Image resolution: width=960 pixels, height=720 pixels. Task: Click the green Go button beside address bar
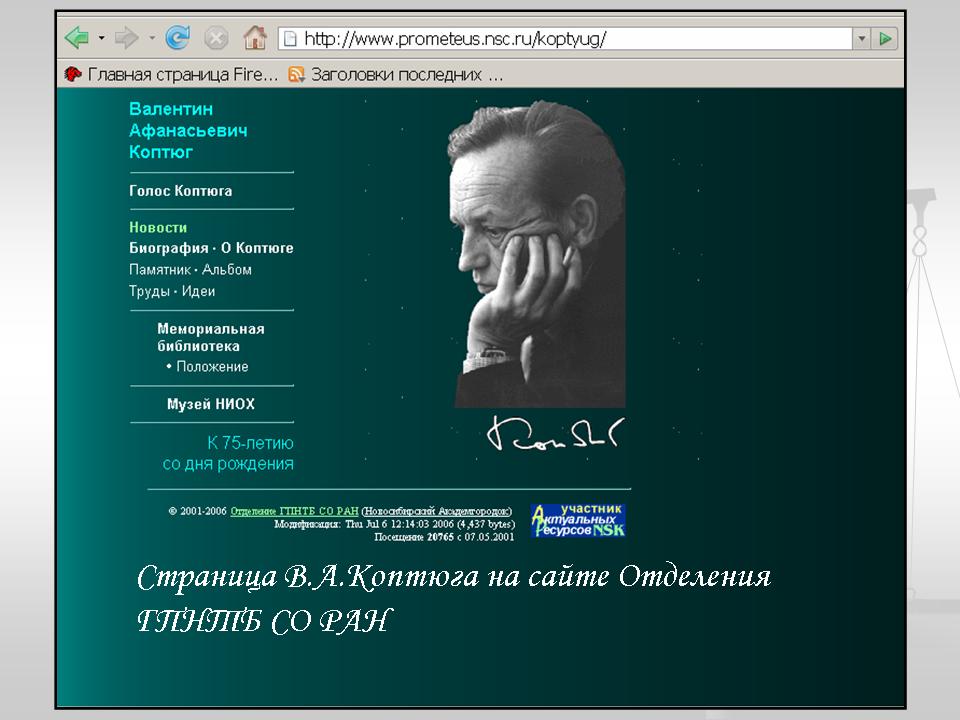click(x=885, y=39)
